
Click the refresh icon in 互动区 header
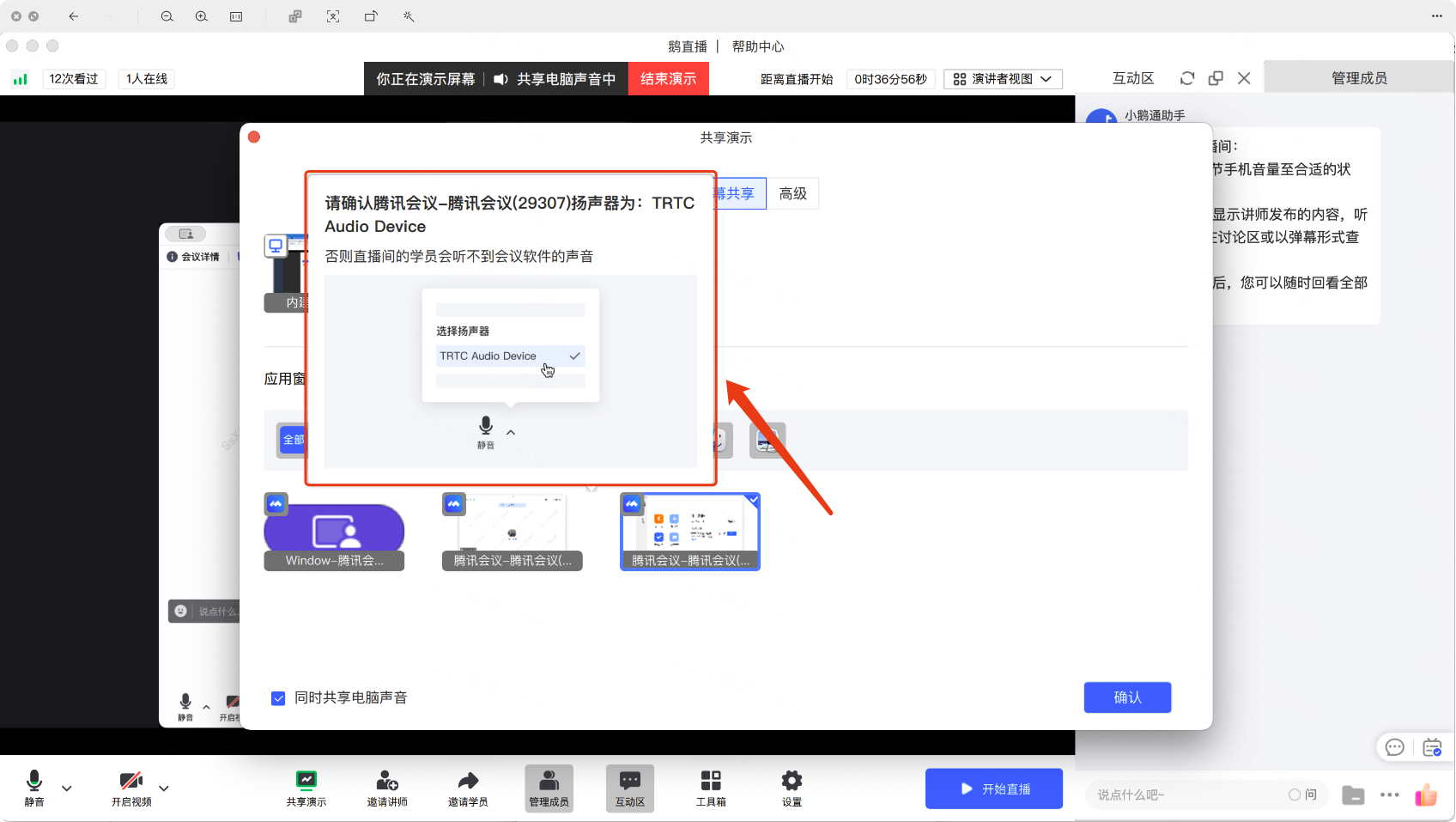(1187, 78)
